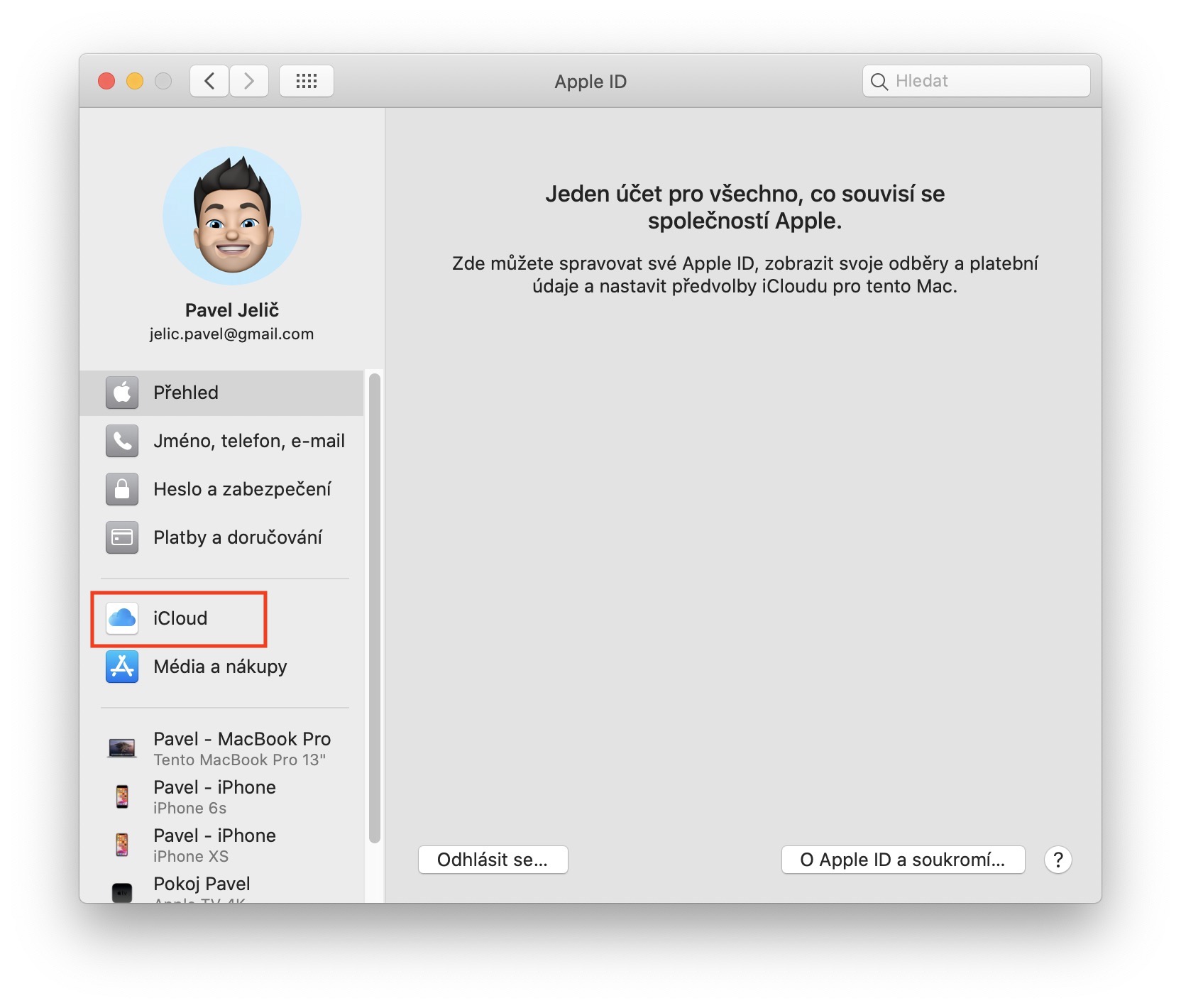The height and width of the screenshot is (1008, 1181).
Task: Click the padlock icon for Heslo a zabezpečení
Action: (x=122, y=489)
